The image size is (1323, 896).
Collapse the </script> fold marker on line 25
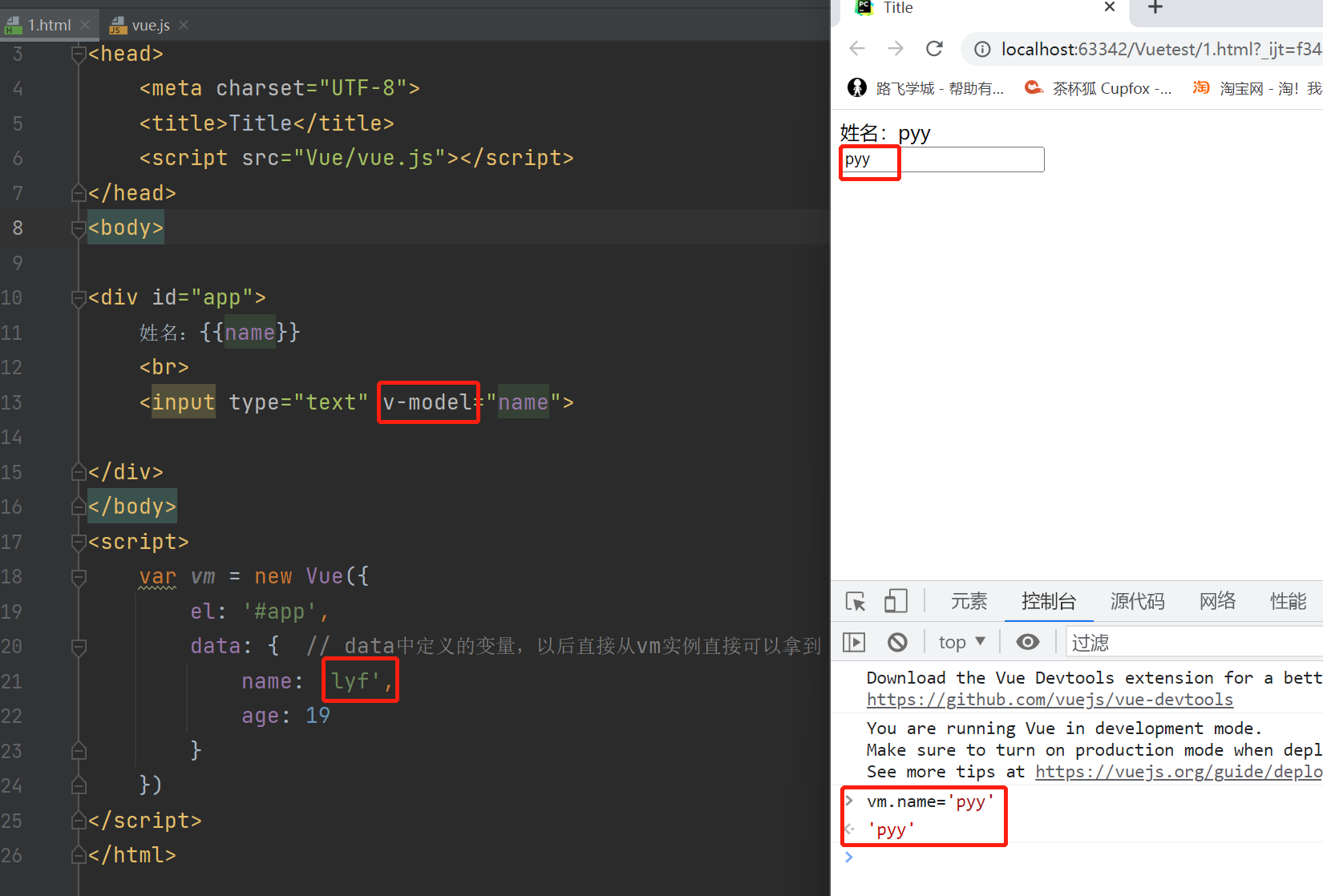coord(79,821)
